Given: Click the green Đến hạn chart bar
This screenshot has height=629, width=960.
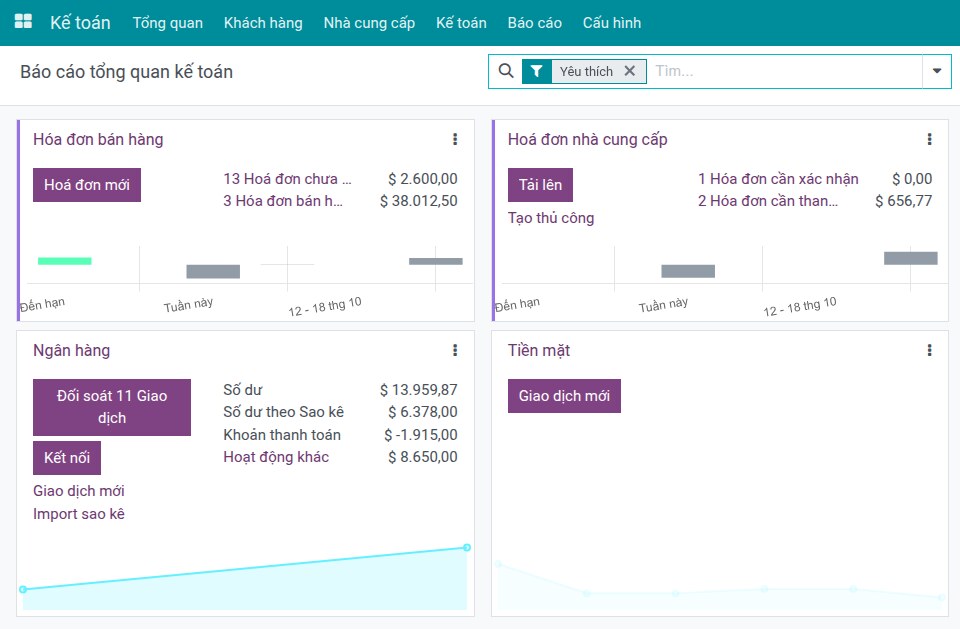Looking at the screenshot, I should click(x=65, y=261).
